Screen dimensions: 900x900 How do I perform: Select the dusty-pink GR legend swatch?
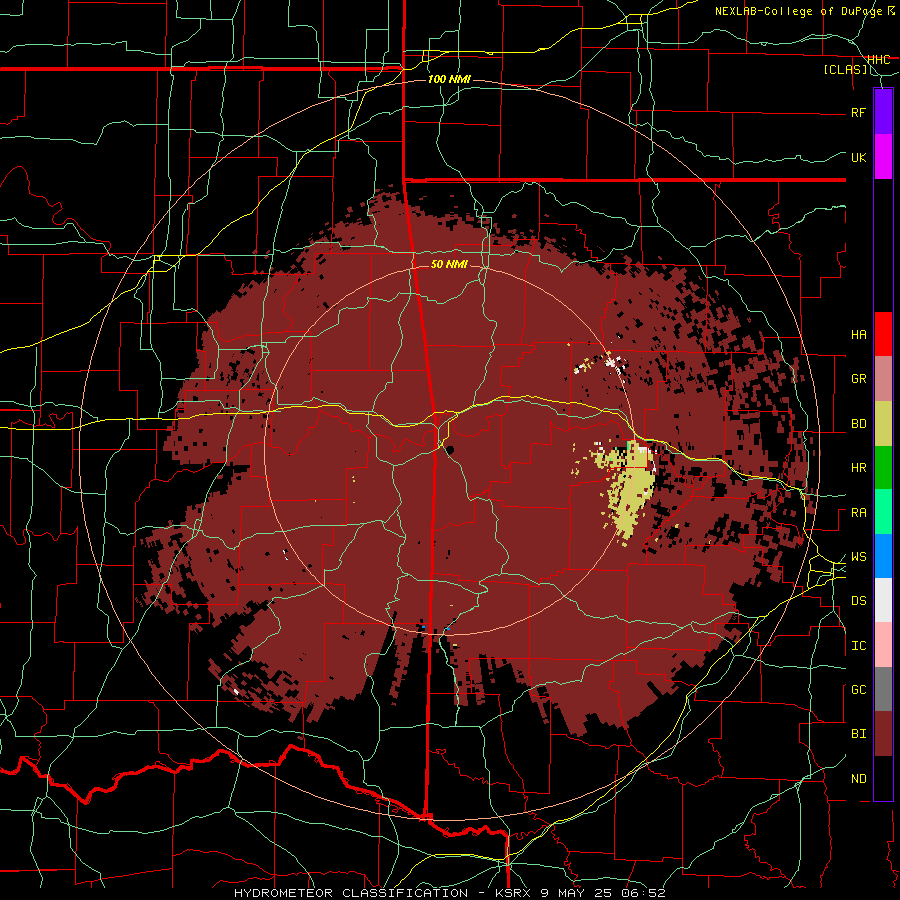click(883, 379)
